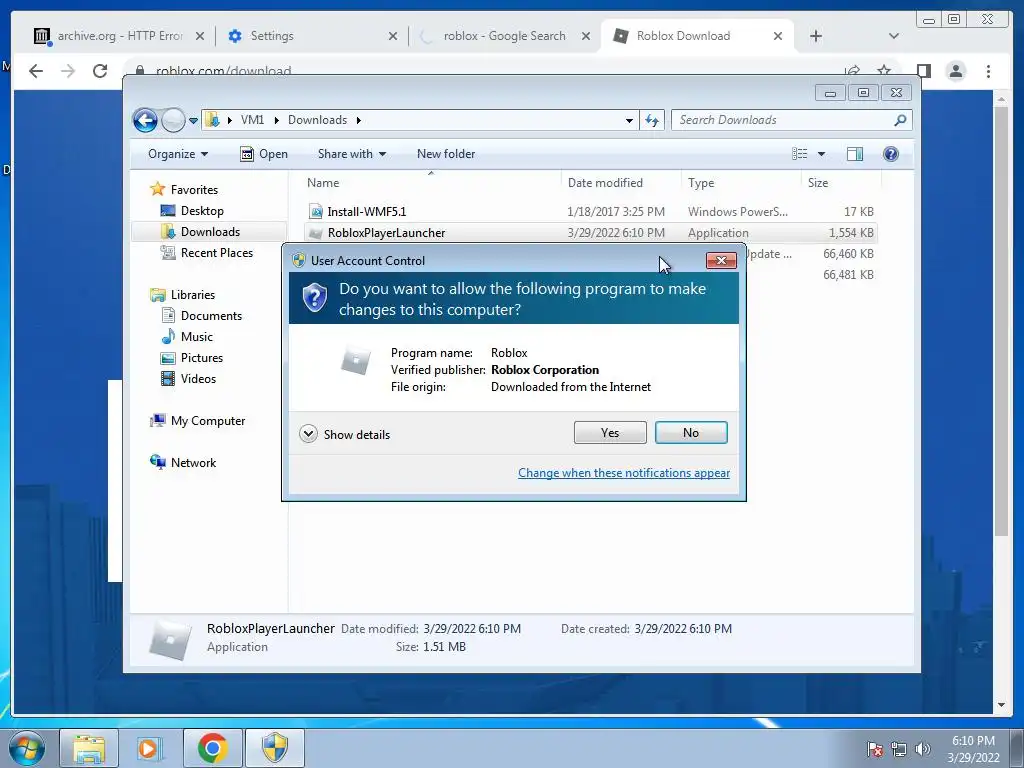This screenshot has height=768, width=1024.
Task: Go forward in the Explorer window
Action: (x=173, y=120)
